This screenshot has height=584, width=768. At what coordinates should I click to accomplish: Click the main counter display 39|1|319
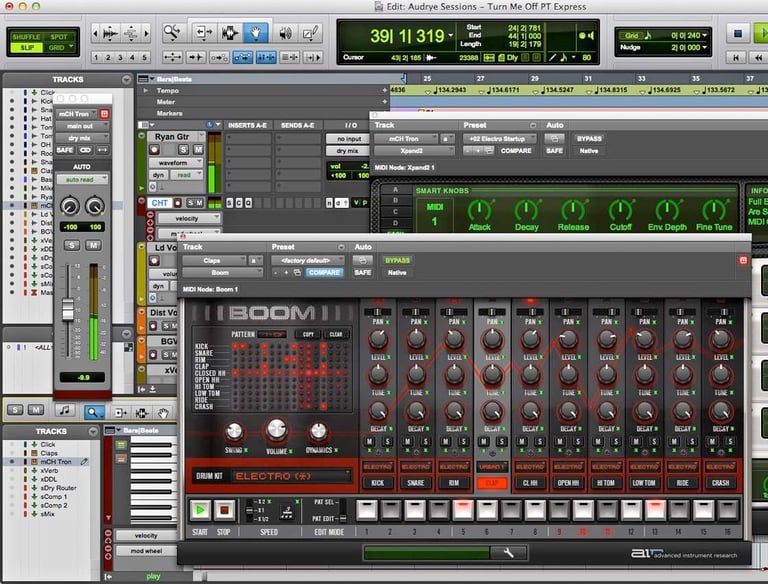click(407, 36)
